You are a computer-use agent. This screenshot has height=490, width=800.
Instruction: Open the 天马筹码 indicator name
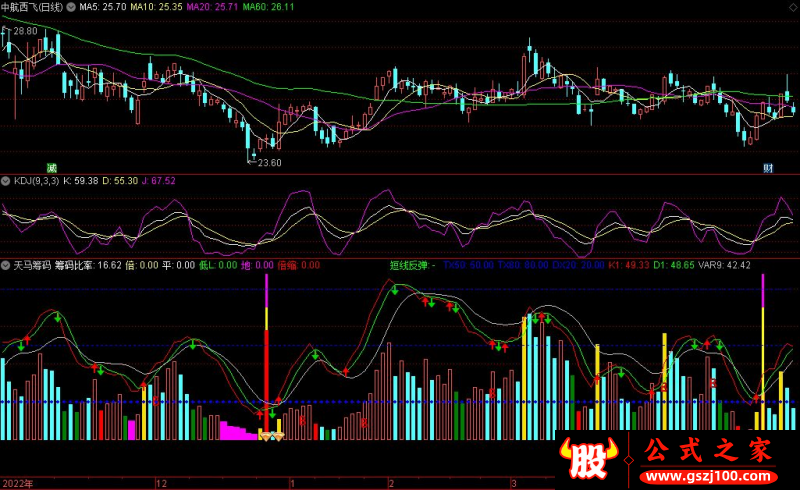click(x=32, y=265)
